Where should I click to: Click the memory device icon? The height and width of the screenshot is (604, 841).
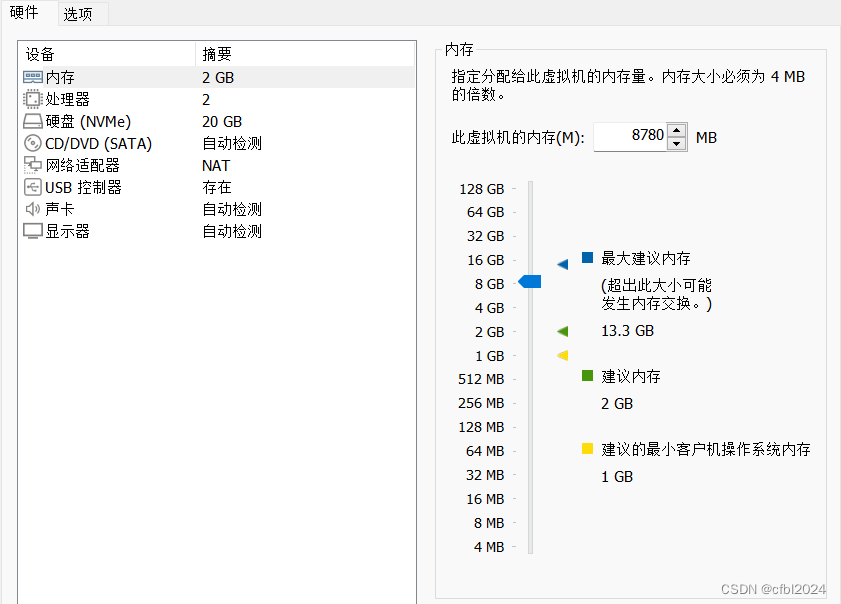click(33, 77)
